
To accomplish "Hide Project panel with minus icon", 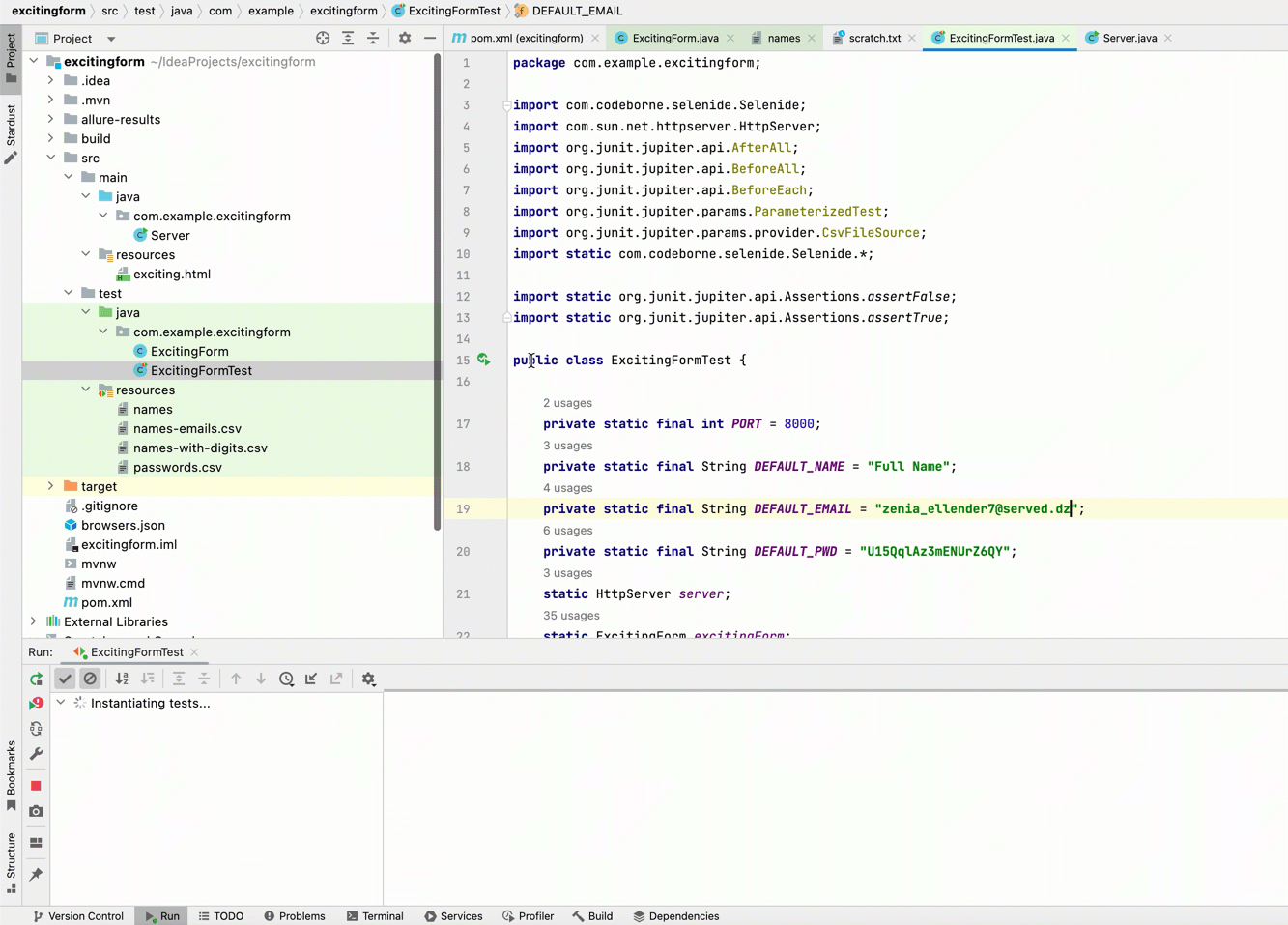I will [x=430, y=39].
